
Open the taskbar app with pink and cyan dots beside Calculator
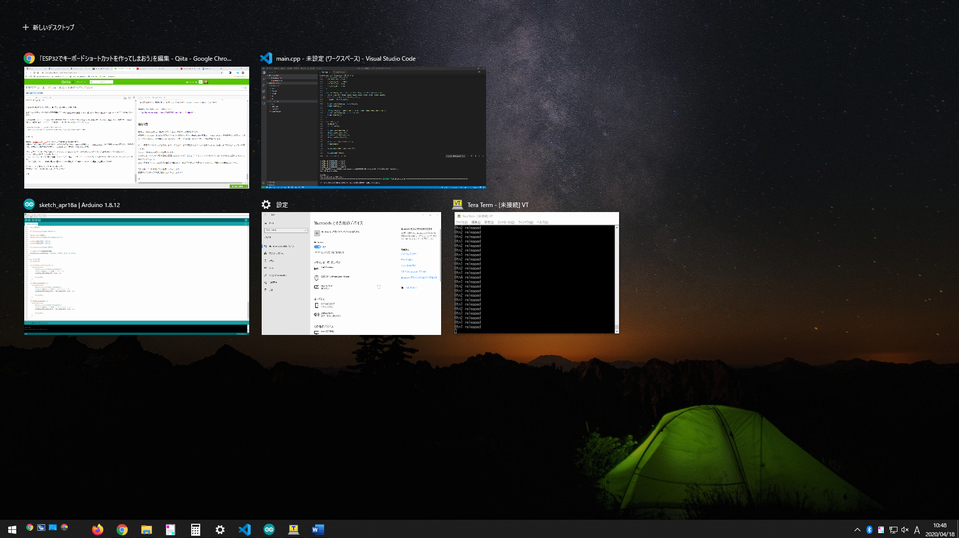171,529
